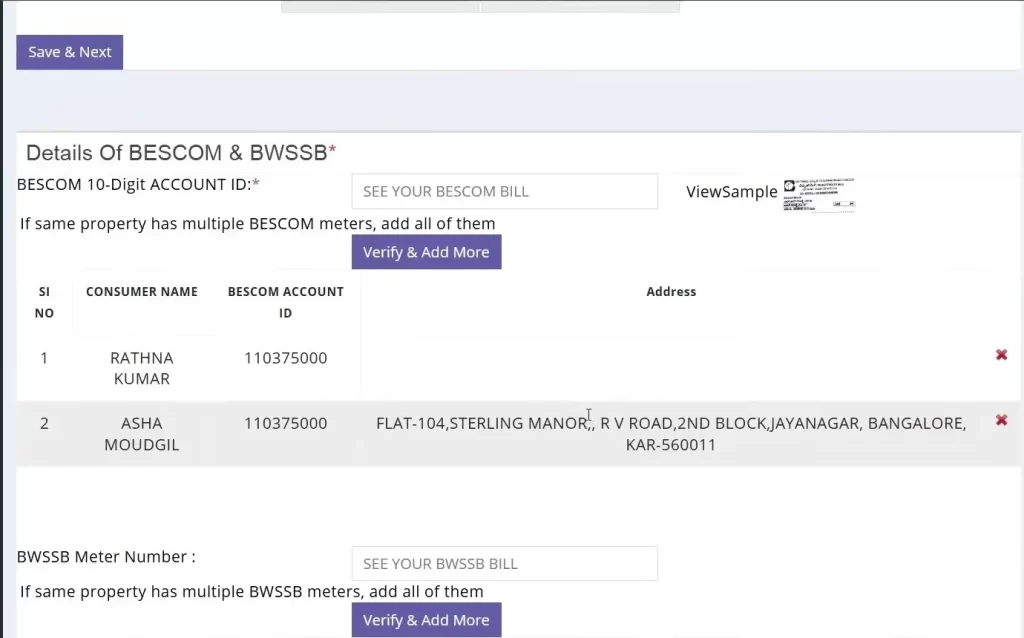Click Verify & Add More under BWSSB
1024x638 pixels.
tap(426, 620)
